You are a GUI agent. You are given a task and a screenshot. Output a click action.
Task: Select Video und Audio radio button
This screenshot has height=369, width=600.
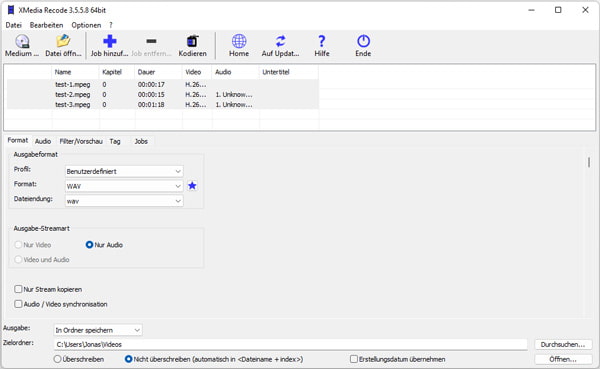click(x=18, y=260)
